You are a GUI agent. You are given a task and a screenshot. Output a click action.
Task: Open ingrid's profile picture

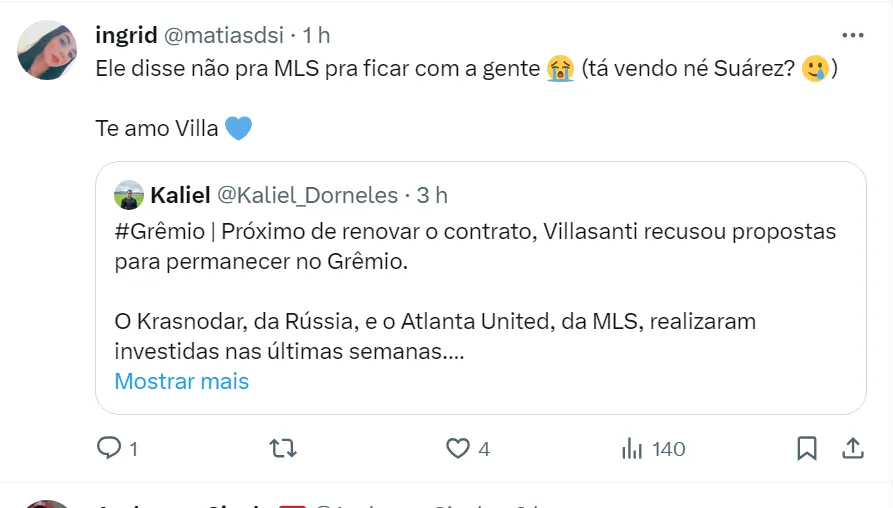(47, 49)
